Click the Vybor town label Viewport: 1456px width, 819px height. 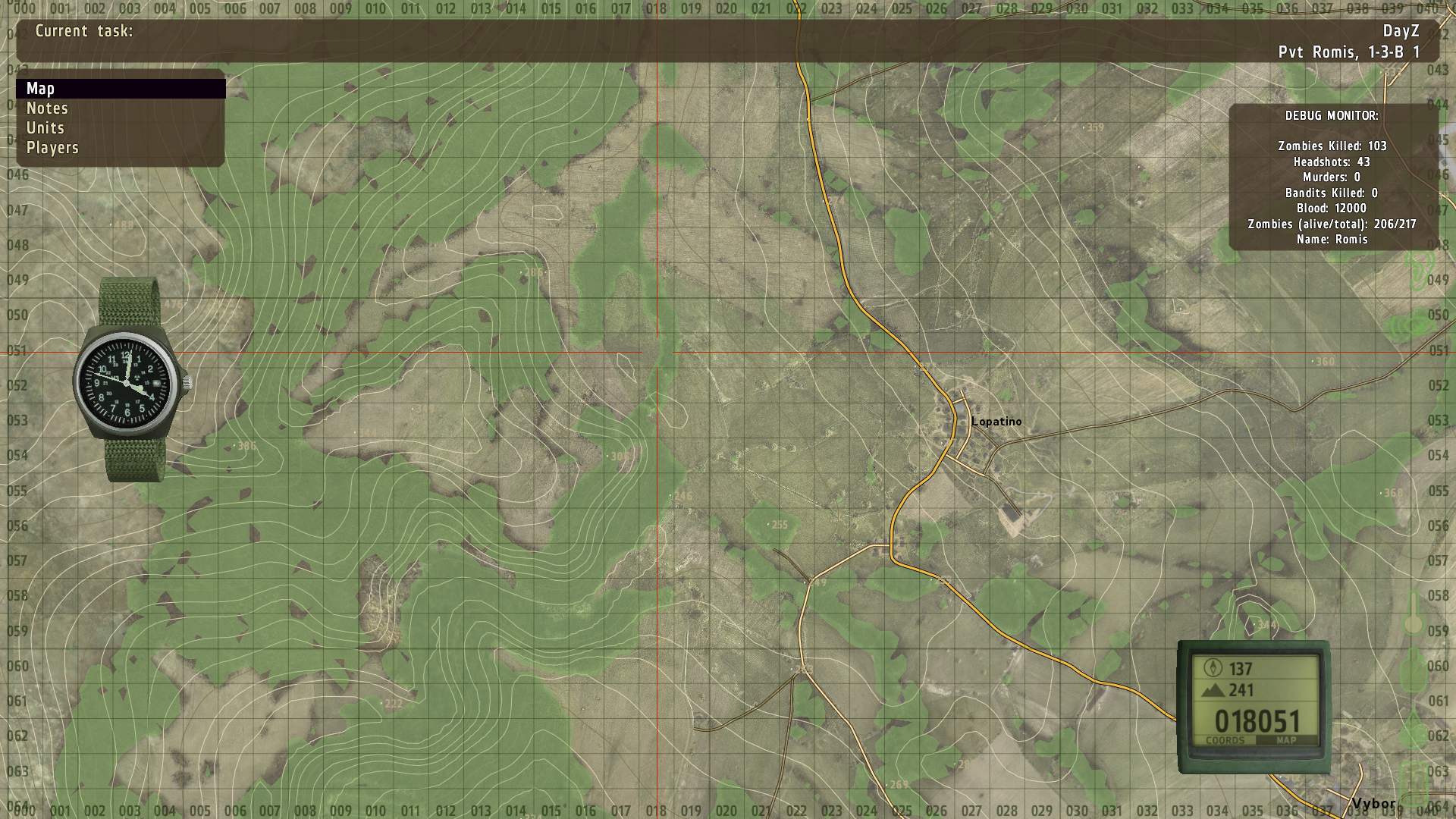tap(1373, 803)
